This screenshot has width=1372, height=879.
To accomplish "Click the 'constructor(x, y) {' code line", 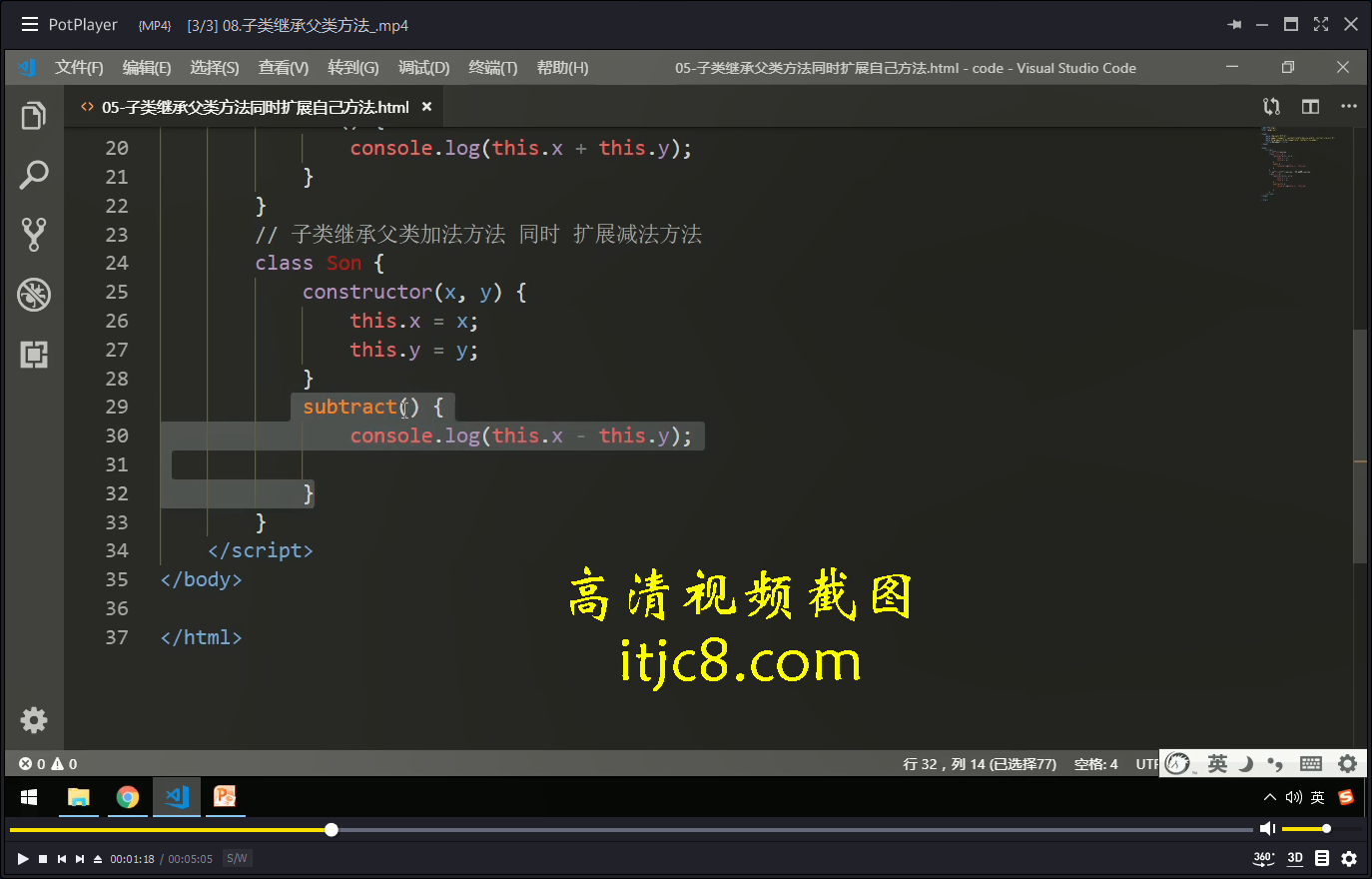I will click(x=414, y=293).
